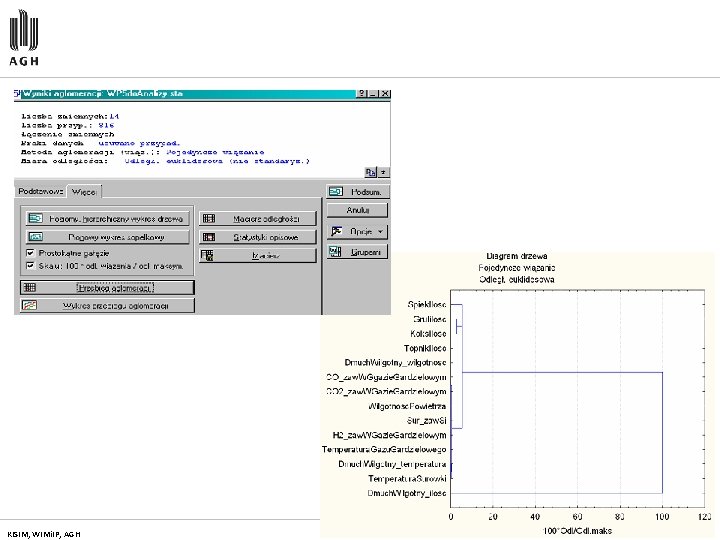The width and height of the screenshot is (720, 540).
Task: Open the vertical icicle plot (wykres sopelkowy)
Action: 107,237
